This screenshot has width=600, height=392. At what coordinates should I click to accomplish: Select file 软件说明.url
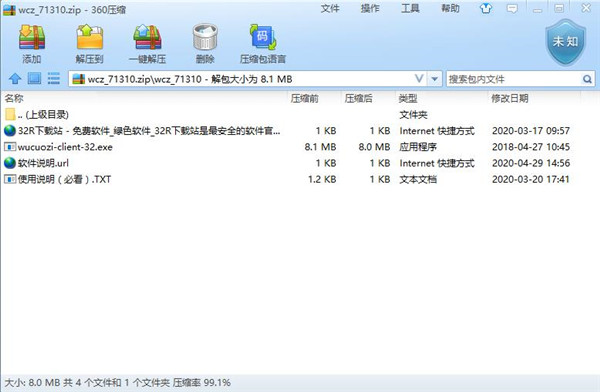pyautogui.click(x=43, y=163)
